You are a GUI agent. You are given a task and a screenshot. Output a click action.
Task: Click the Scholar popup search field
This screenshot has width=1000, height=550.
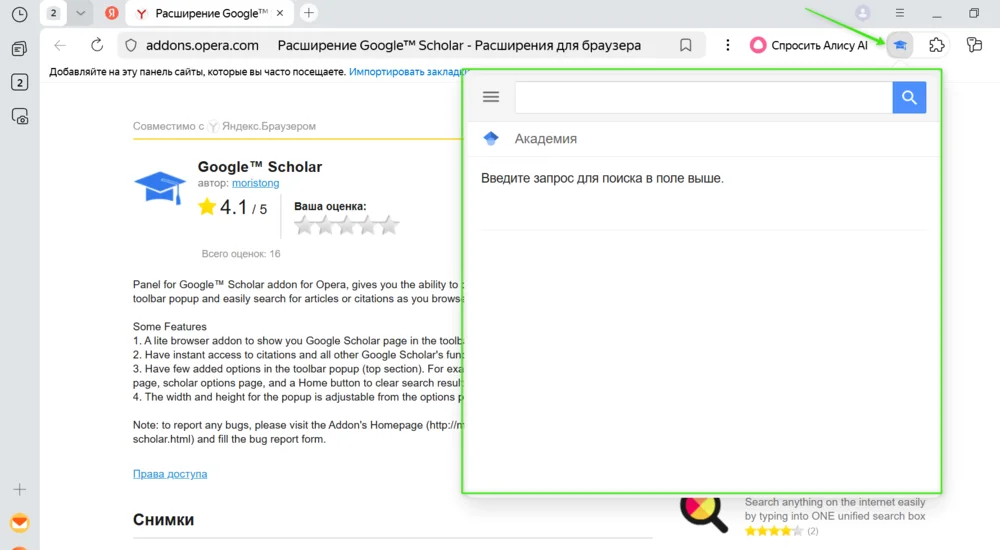(703, 98)
